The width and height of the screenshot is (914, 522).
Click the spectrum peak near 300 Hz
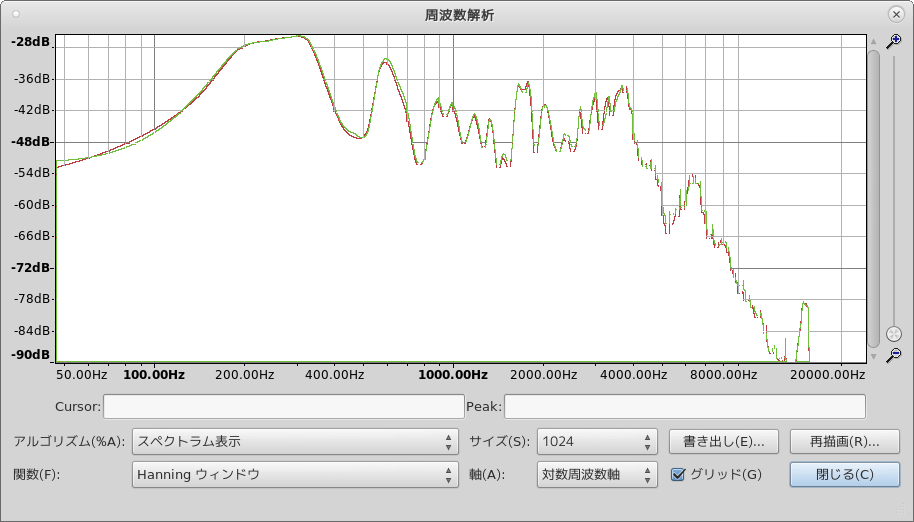300,36
